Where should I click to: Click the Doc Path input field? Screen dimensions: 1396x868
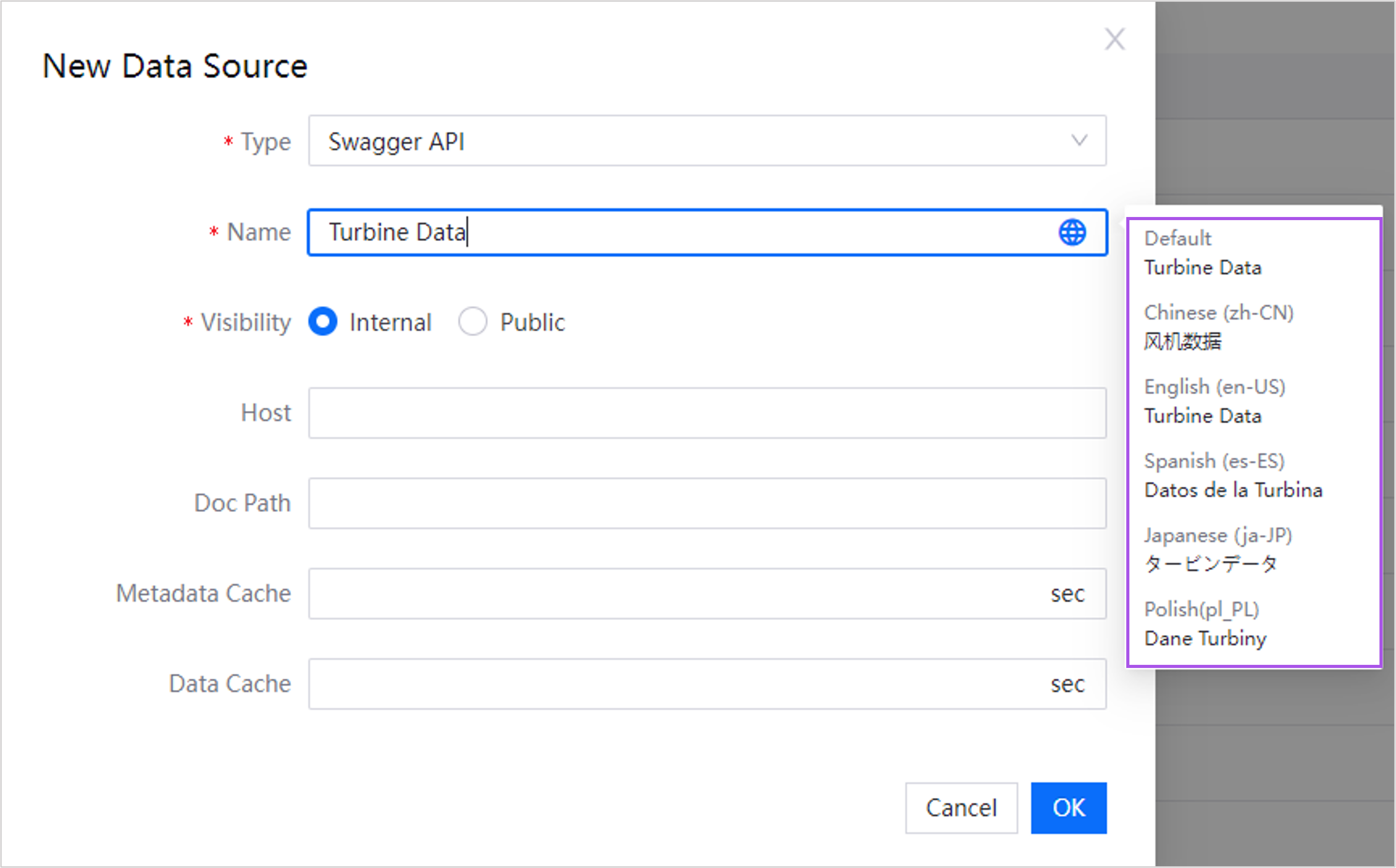[x=706, y=503]
